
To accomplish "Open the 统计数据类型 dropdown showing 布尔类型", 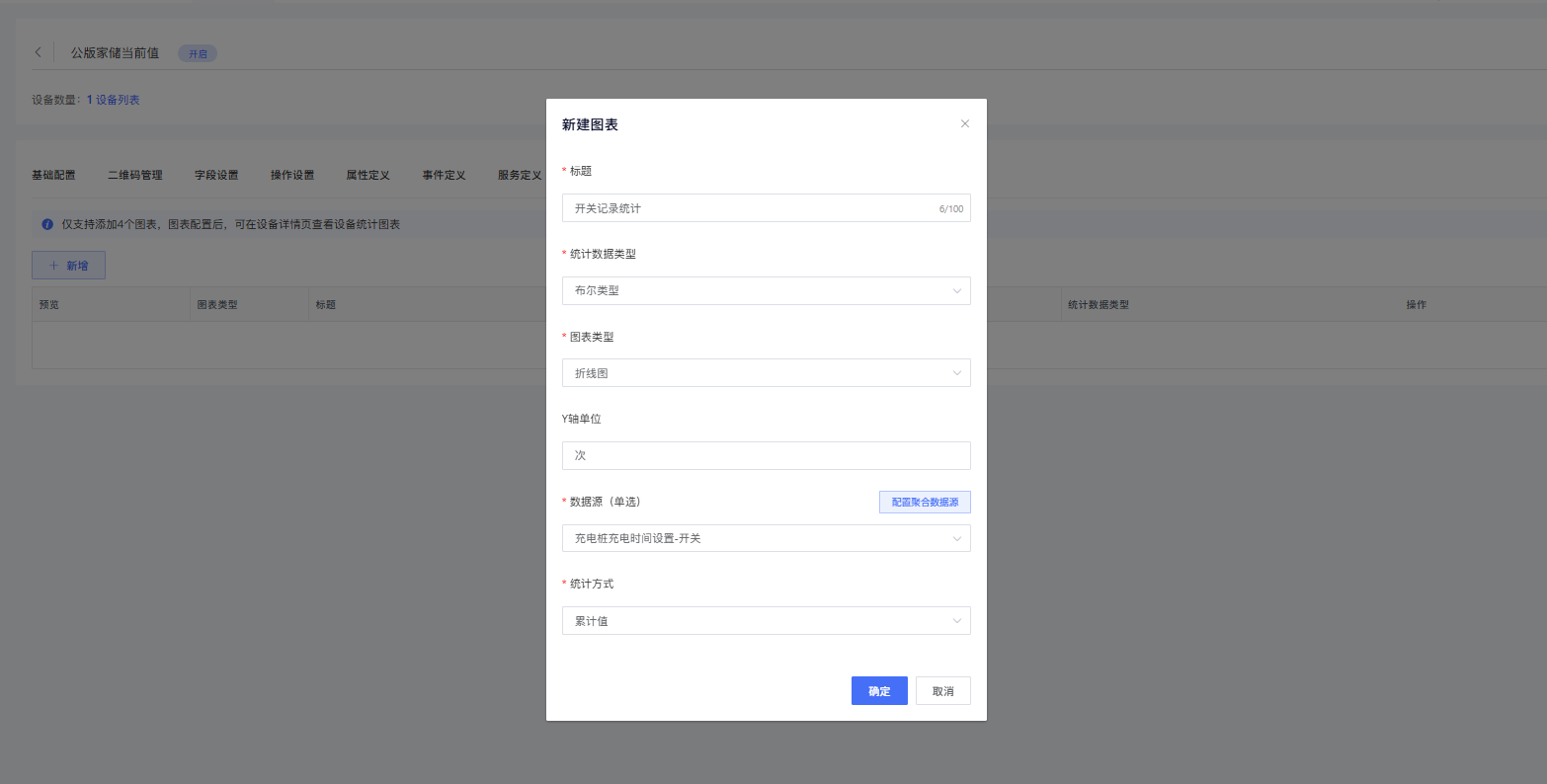I will tap(766, 290).
